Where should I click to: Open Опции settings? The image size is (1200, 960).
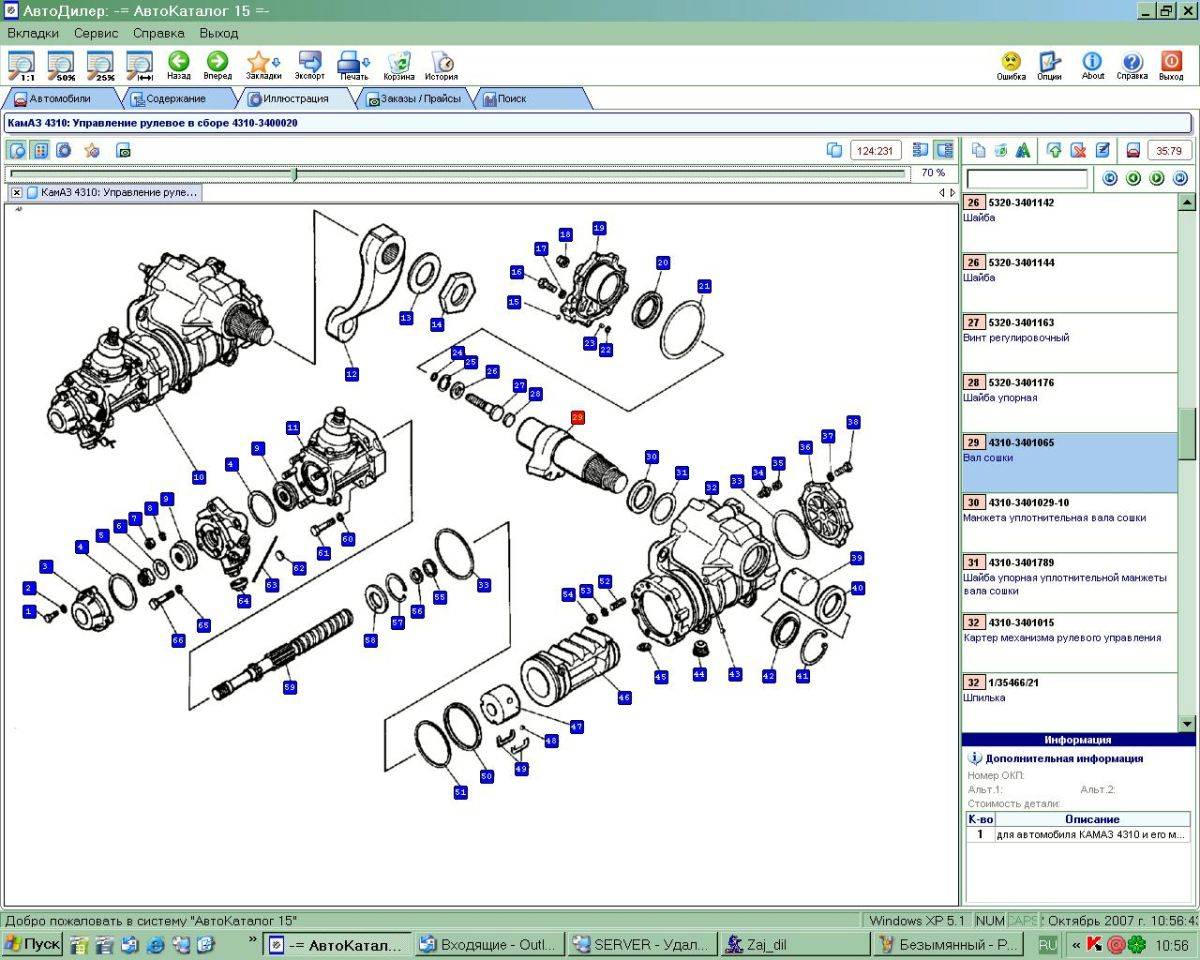click(x=1049, y=66)
